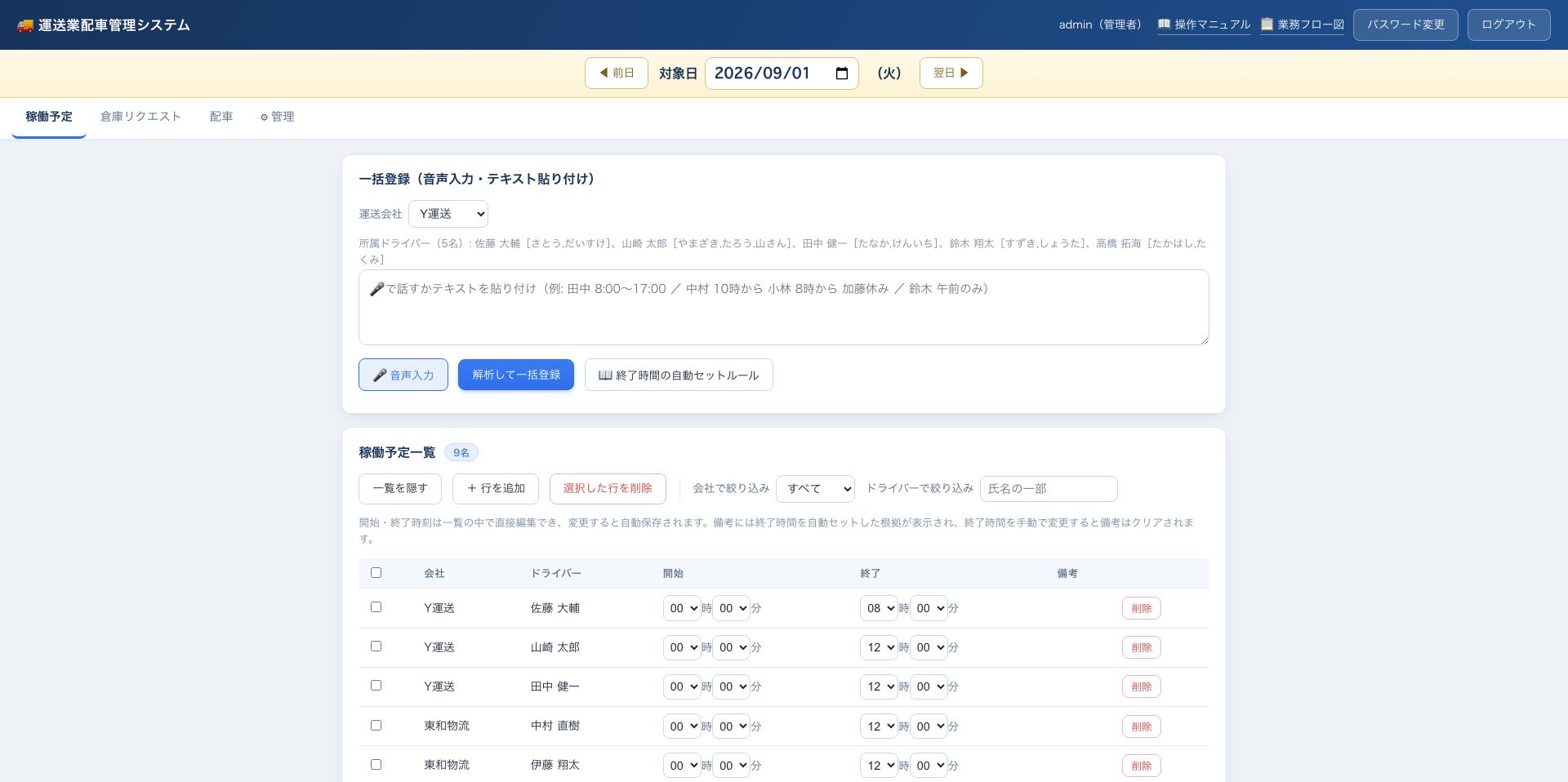Screen dimensions: 1568x782
Task: Open start minute dropdown for 伊藤 翔太
Action: pyautogui.click(x=731, y=766)
